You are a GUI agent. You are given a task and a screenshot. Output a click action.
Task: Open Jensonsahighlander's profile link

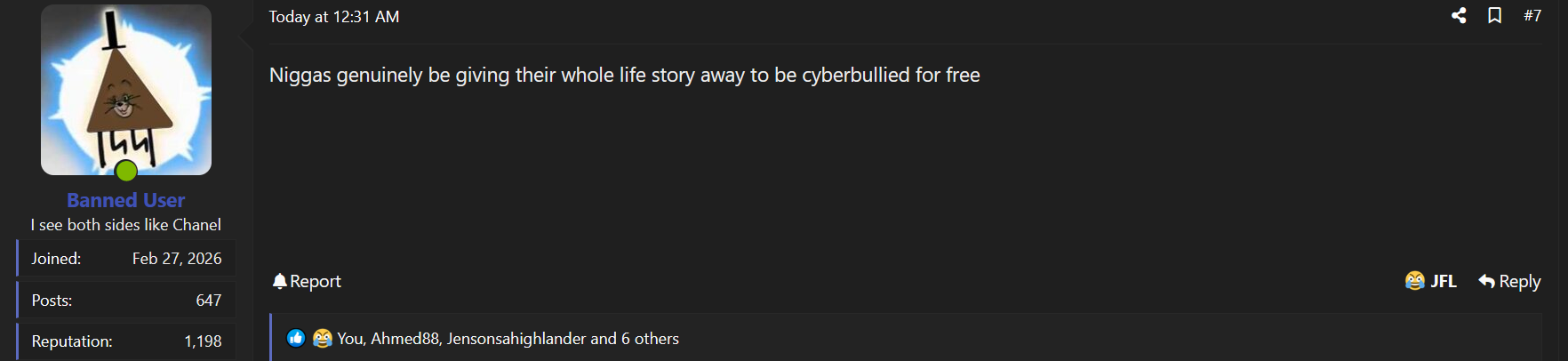(516, 339)
